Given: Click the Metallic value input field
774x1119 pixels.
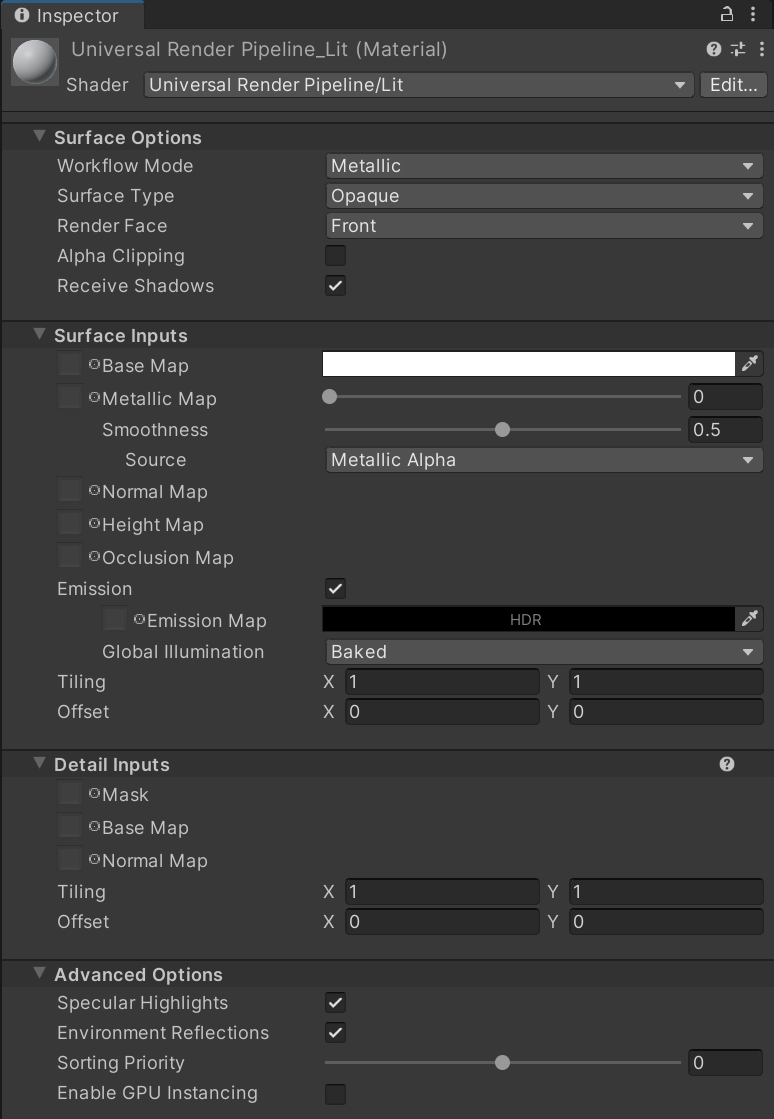Looking at the screenshot, I should click(x=725, y=397).
